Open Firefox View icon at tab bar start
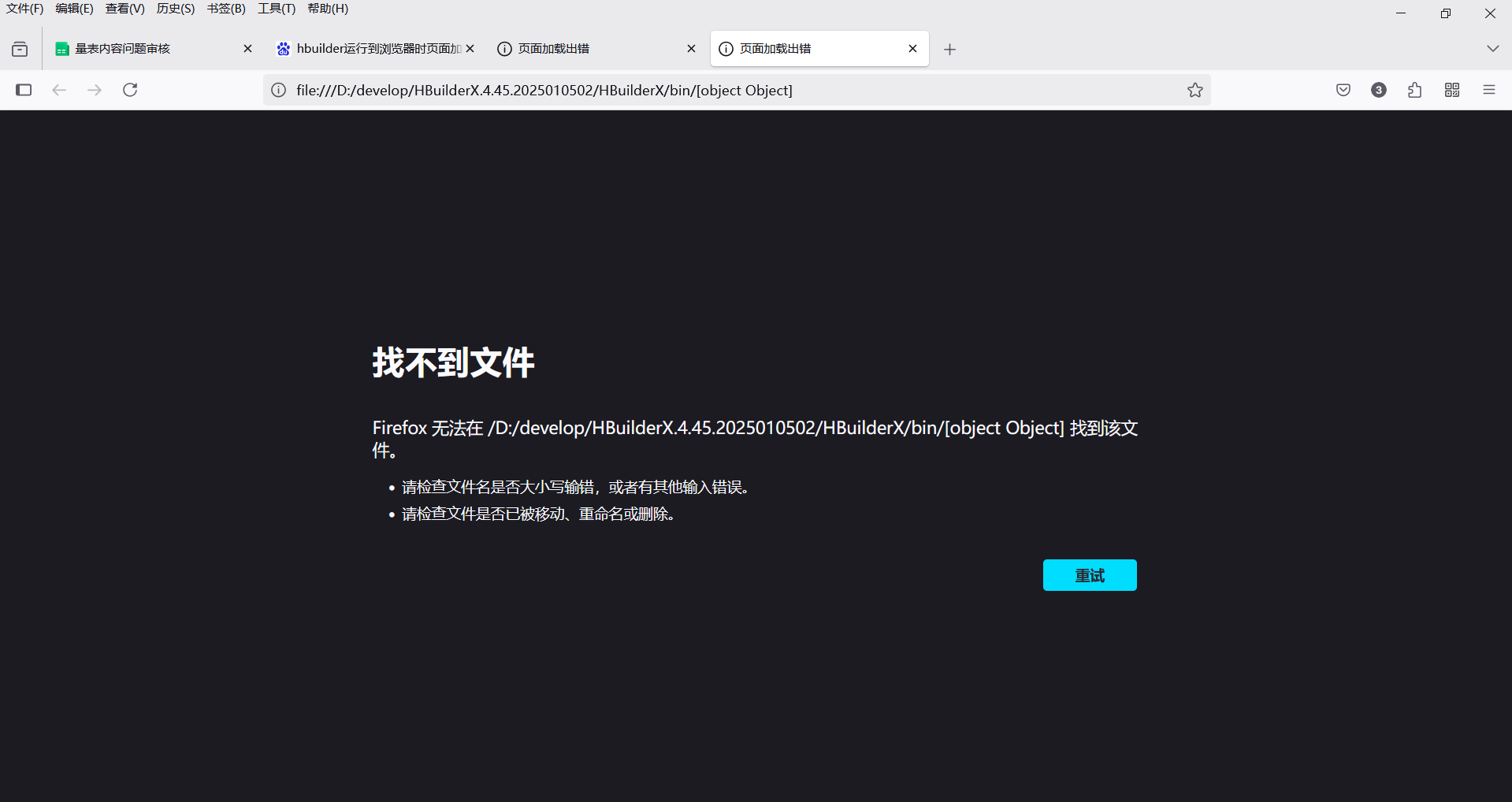The height and width of the screenshot is (802, 1512). point(20,50)
